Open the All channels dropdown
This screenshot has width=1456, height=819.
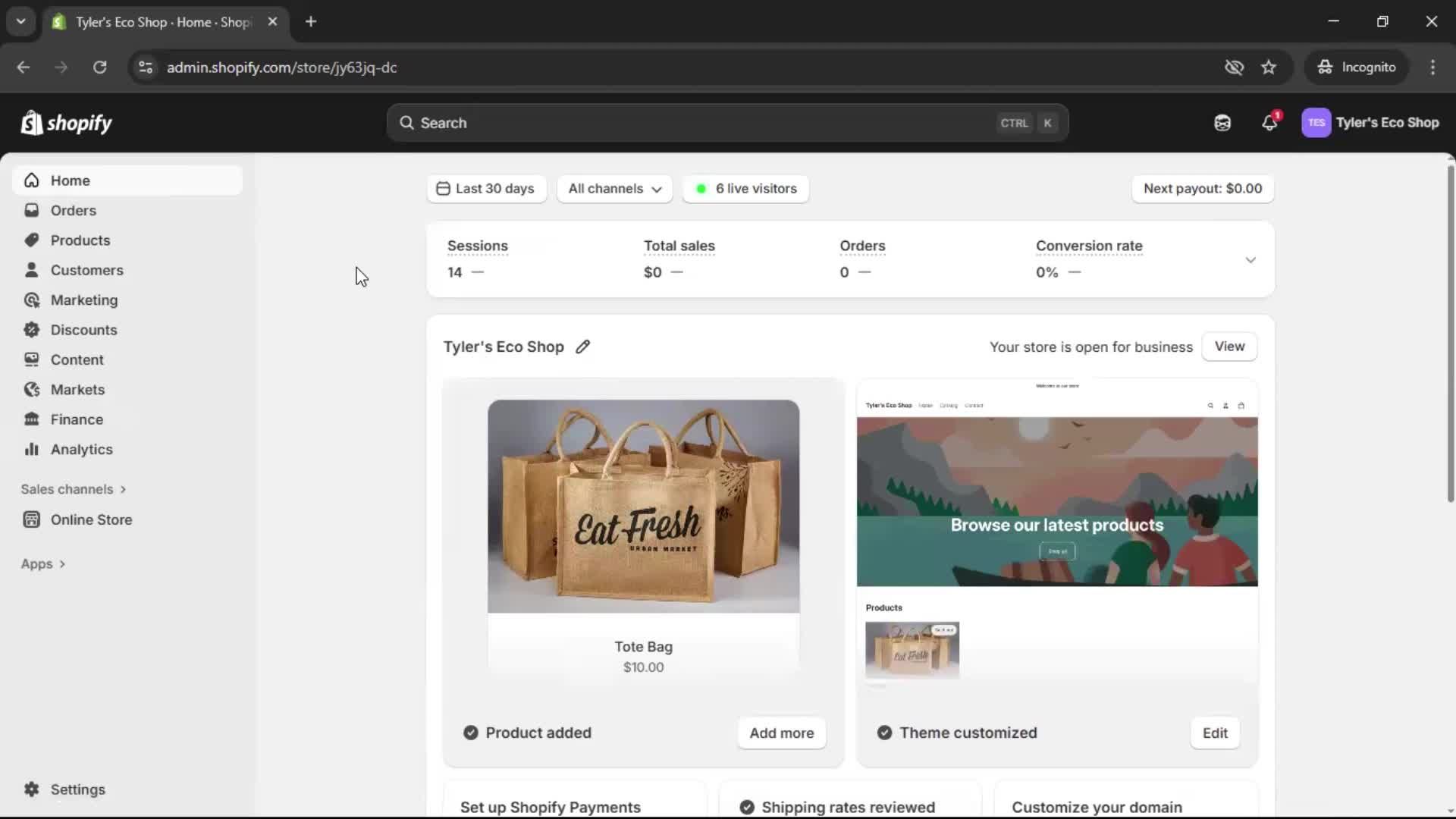pos(614,189)
